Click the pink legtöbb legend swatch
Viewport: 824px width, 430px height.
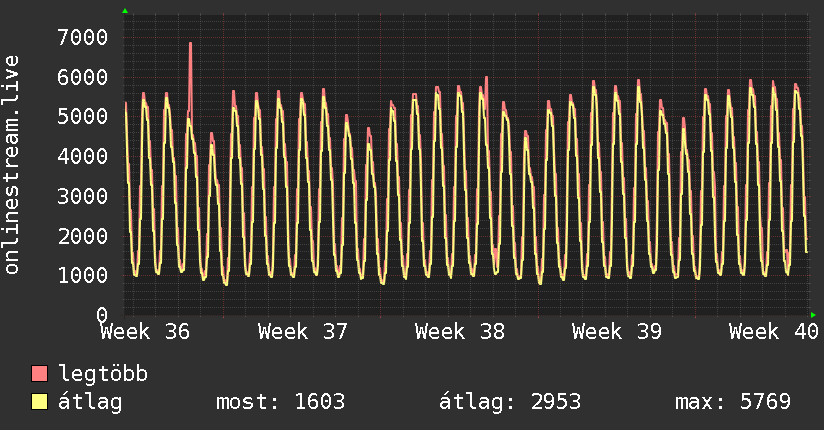39,374
